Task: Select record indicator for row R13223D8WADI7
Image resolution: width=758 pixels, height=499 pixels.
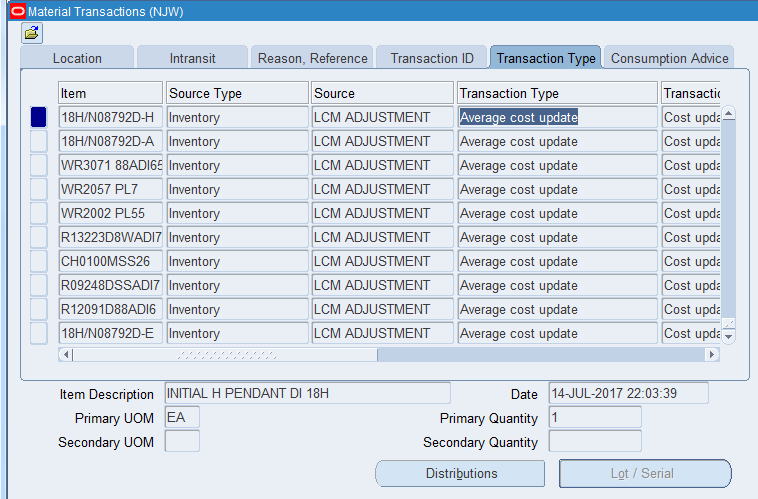Action: point(39,237)
